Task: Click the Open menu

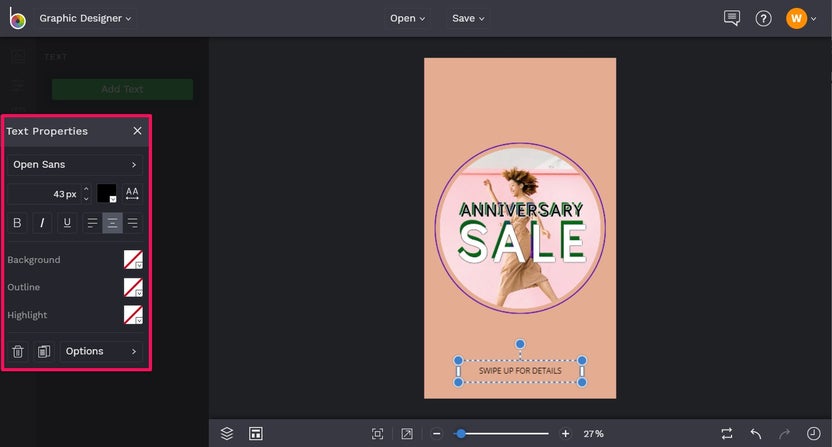Action: [408, 18]
